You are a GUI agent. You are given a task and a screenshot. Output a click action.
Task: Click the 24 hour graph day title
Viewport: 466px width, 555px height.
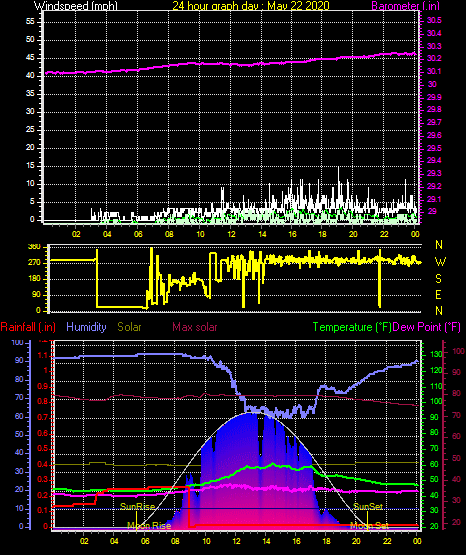coord(251,6)
